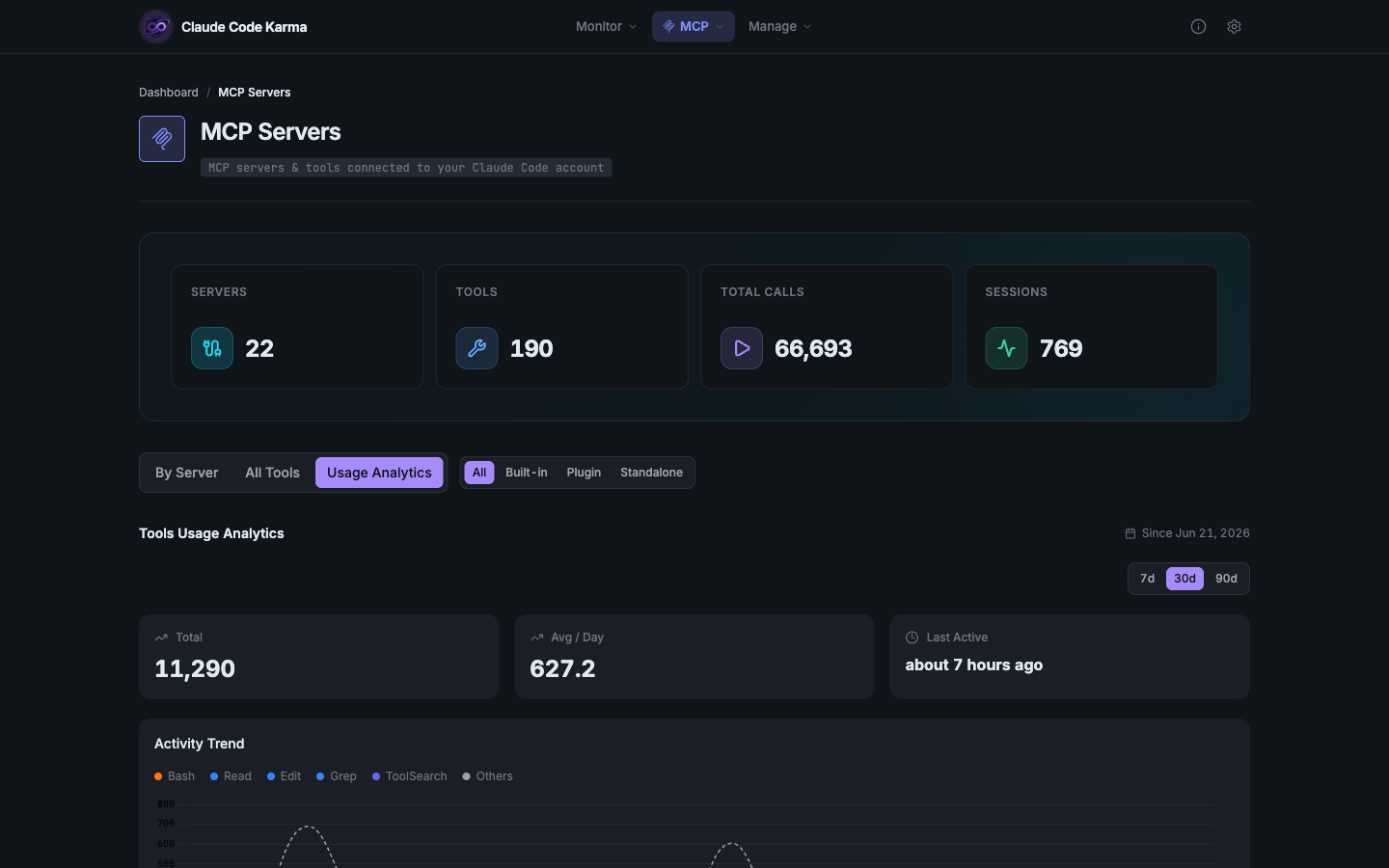1389x868 pixels.
Task: Click the Total Calls play icon
Action: click(742, 348)
